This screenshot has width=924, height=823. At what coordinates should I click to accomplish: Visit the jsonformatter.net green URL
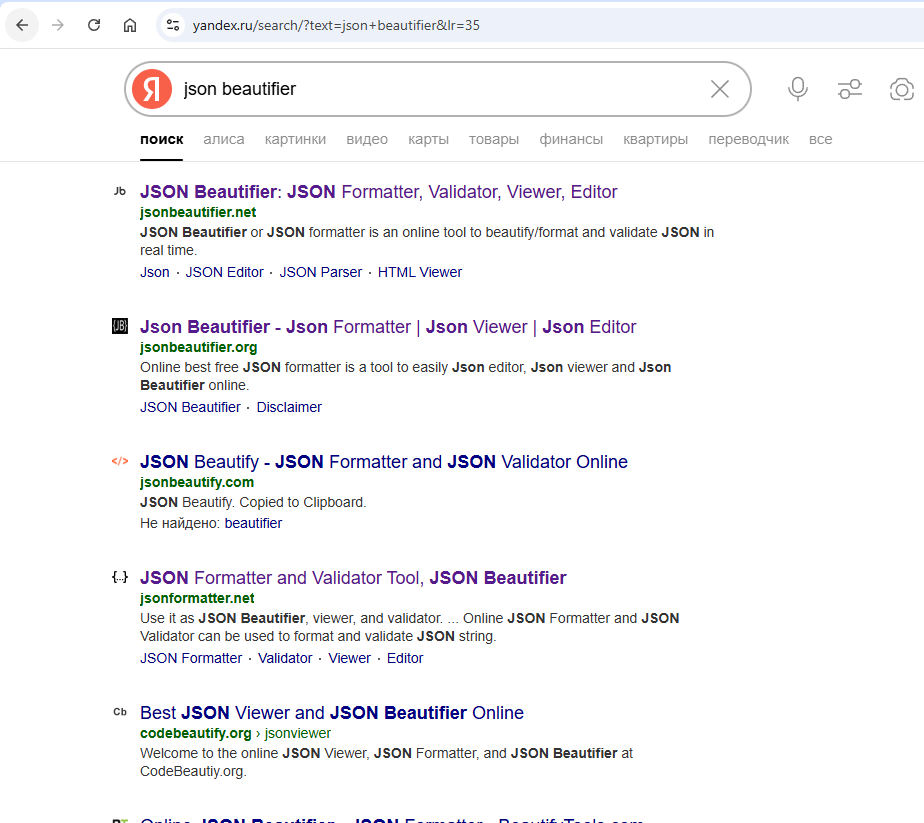pyautogui.click(x=197, y=598)
